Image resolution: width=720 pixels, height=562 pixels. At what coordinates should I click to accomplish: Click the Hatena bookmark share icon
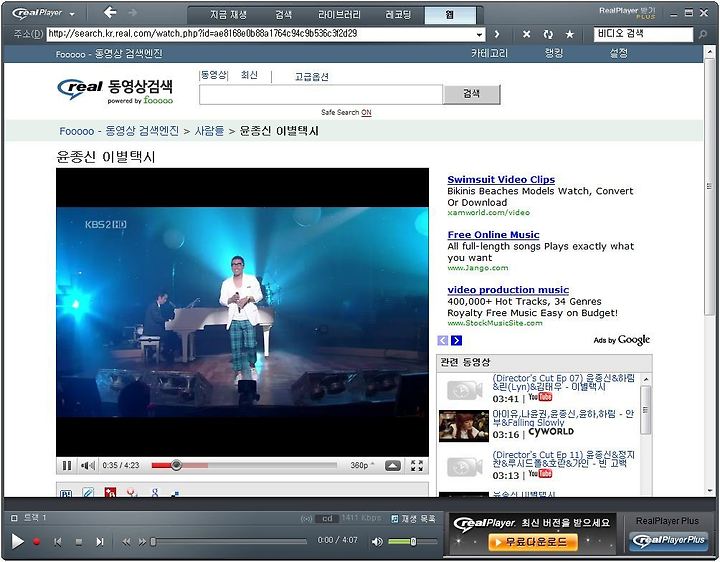pos(66,494)
